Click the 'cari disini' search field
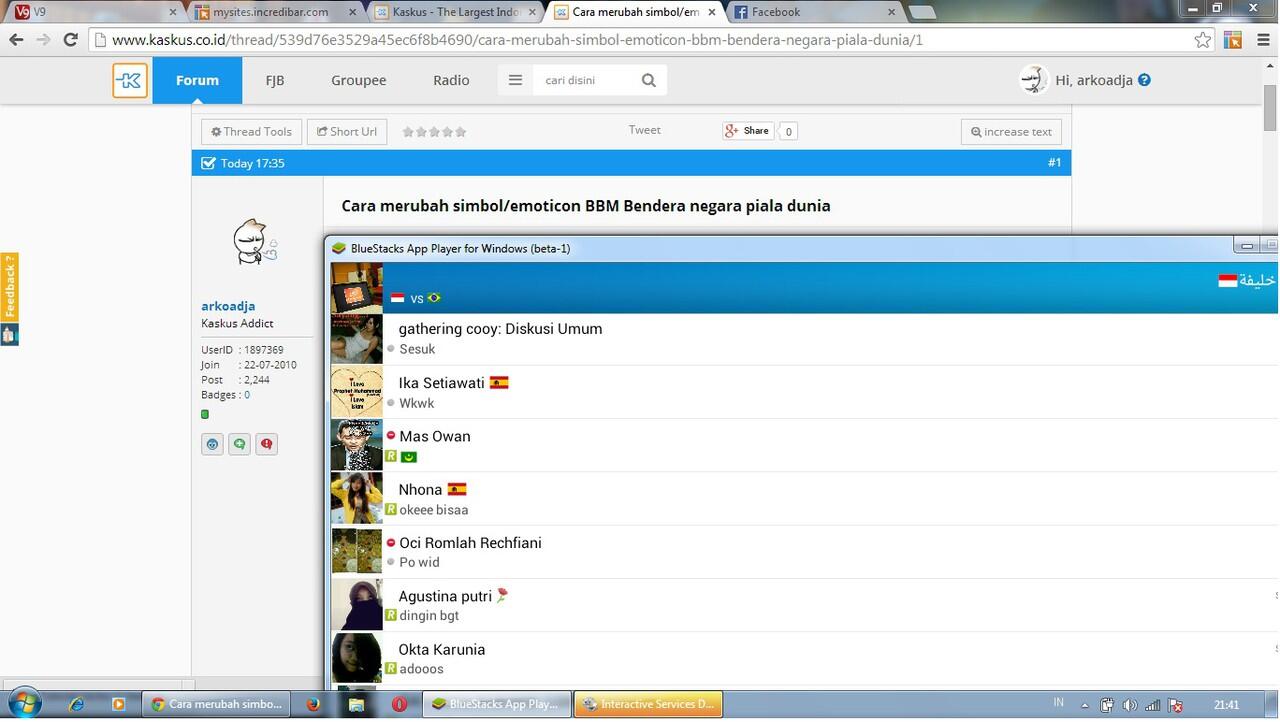The height and width of the screenshot is (722, 1280). (x=584, y=80)
